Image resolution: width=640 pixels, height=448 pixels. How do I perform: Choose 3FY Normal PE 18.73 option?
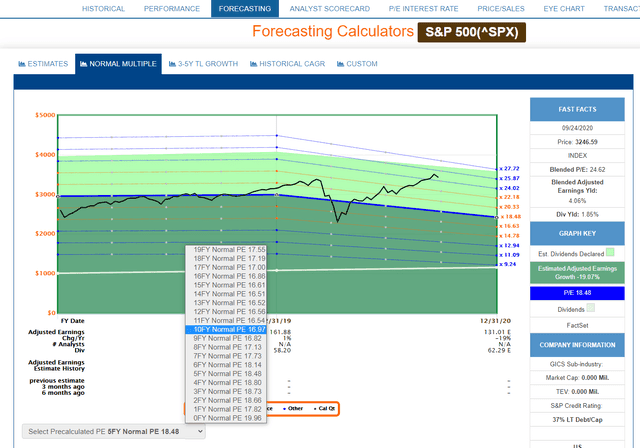(226, 391)
